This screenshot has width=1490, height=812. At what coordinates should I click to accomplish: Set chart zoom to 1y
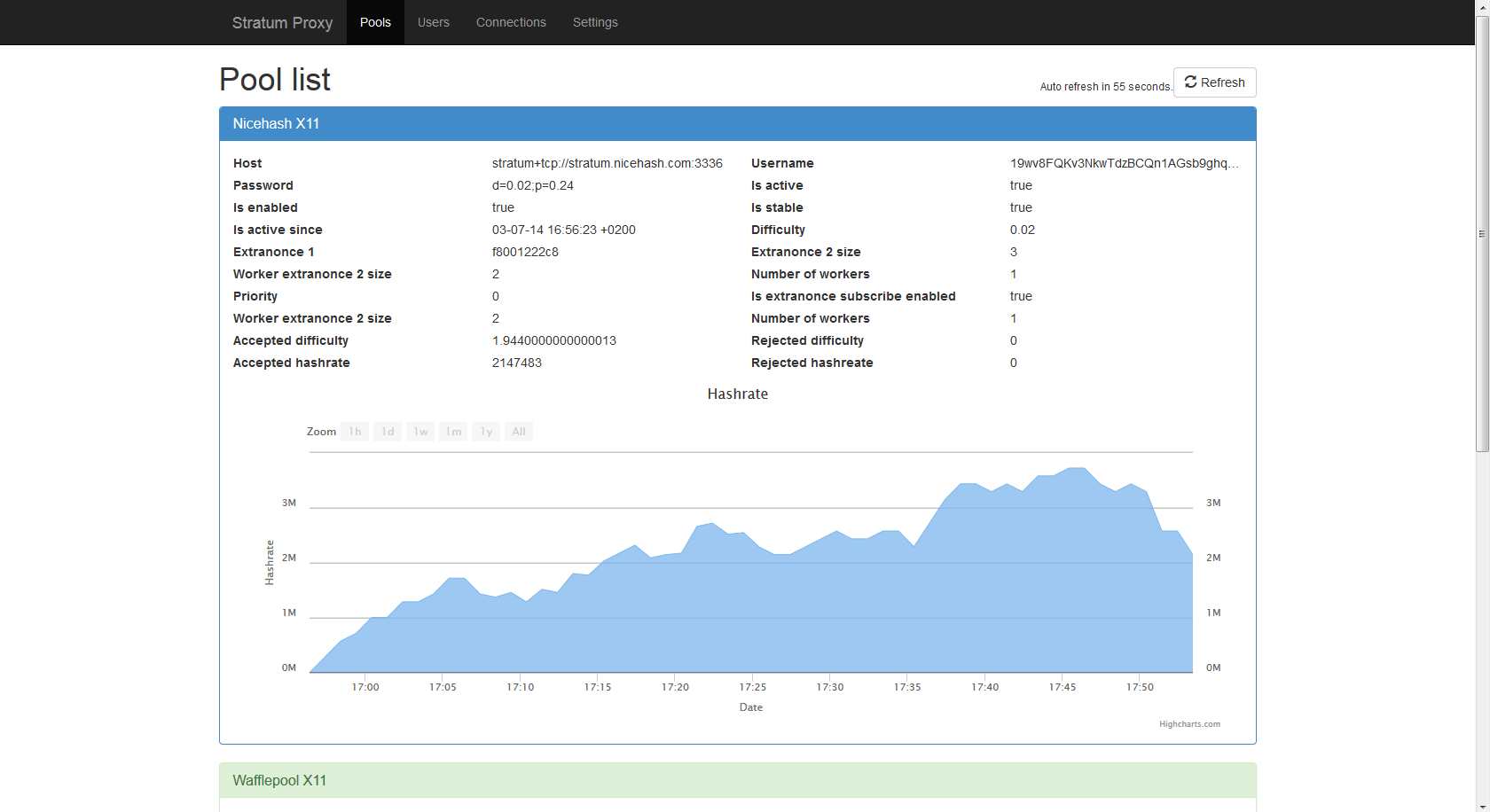click(x=486, y=432)
